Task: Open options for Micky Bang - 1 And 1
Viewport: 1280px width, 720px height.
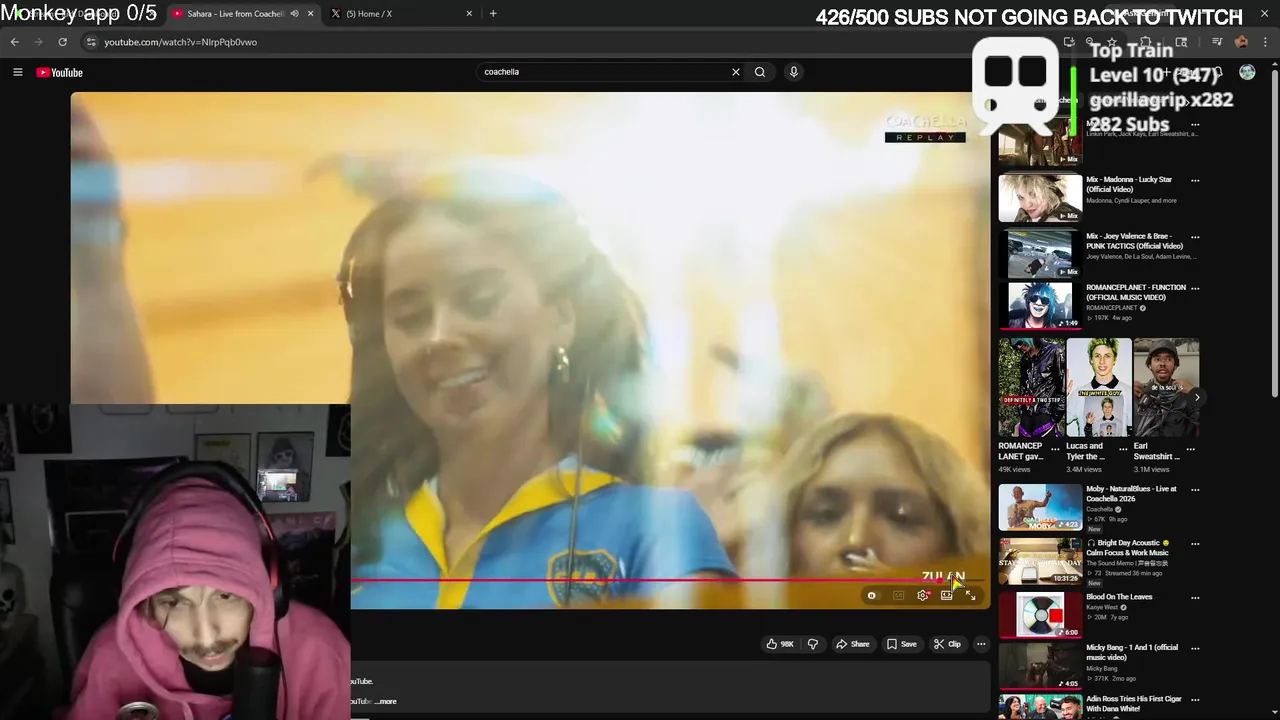Action: (1195, 648)
